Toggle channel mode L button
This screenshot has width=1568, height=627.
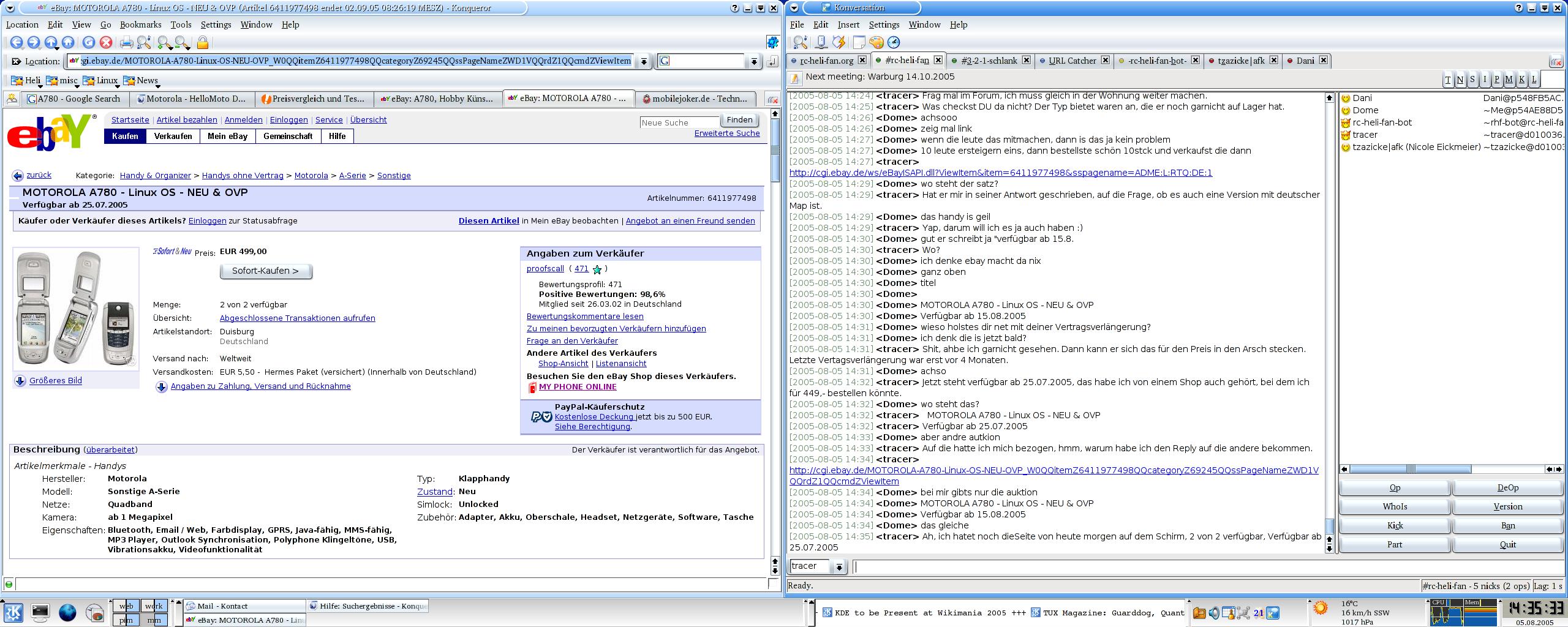(1534, 80)
